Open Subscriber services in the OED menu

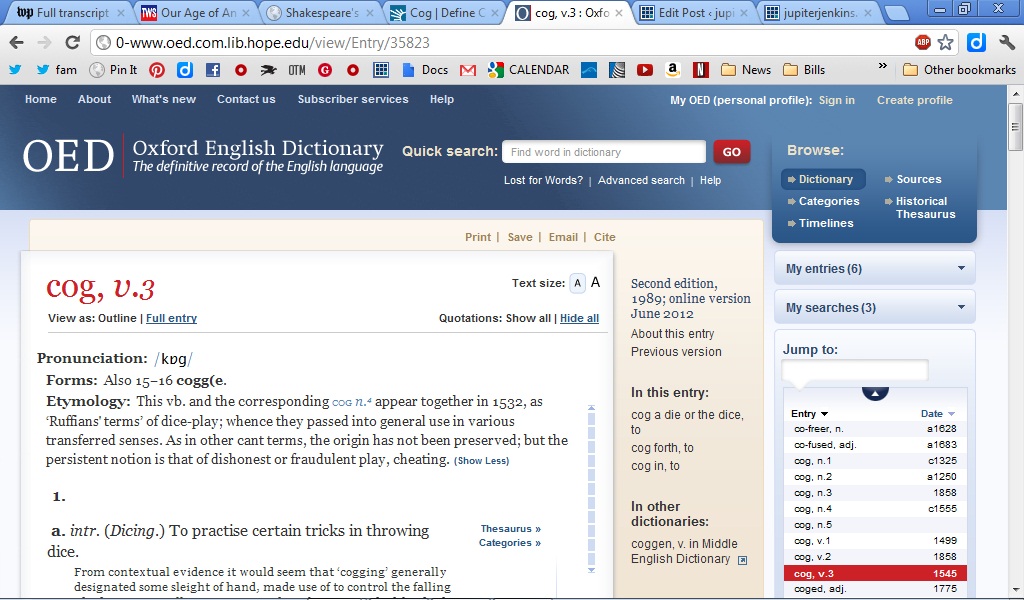353,99
